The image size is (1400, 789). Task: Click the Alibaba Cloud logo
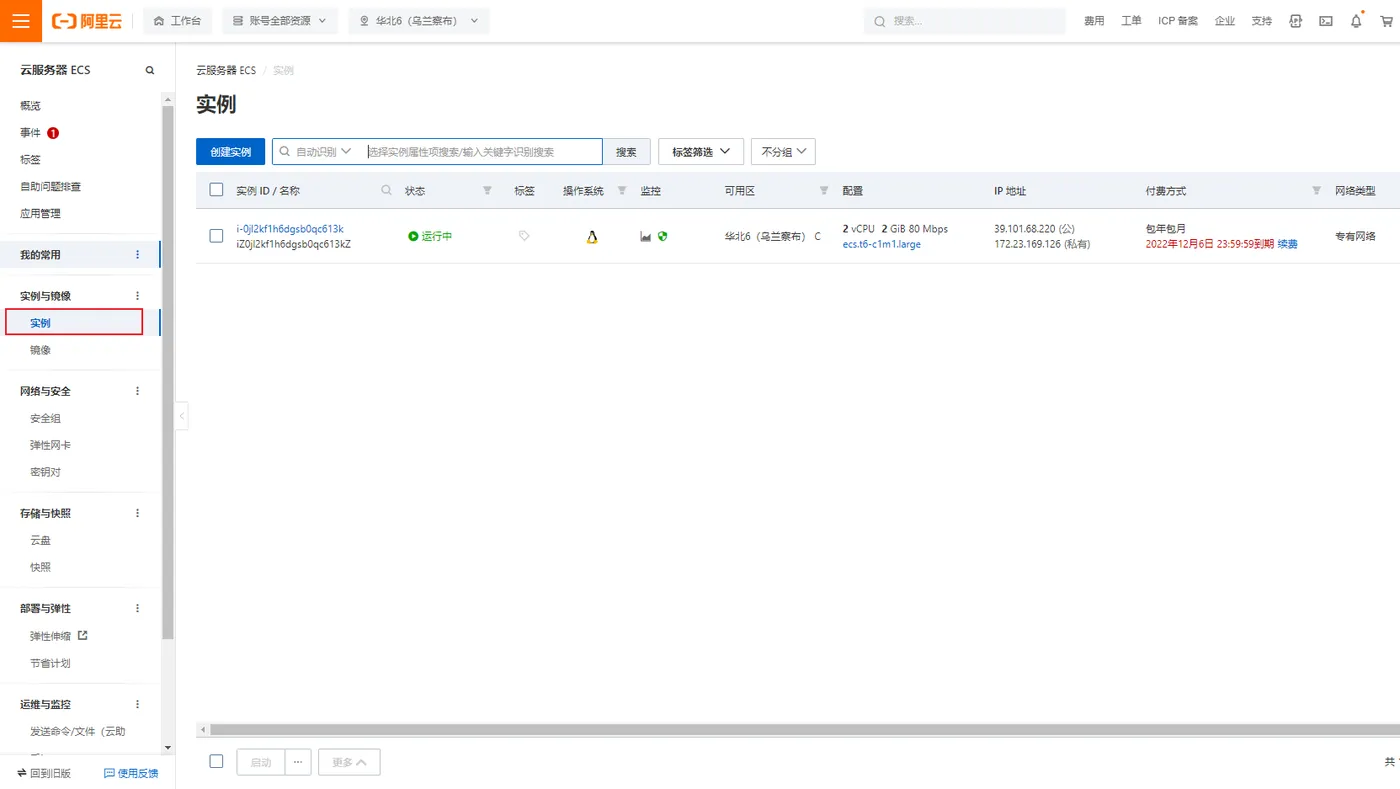[87, 21]
